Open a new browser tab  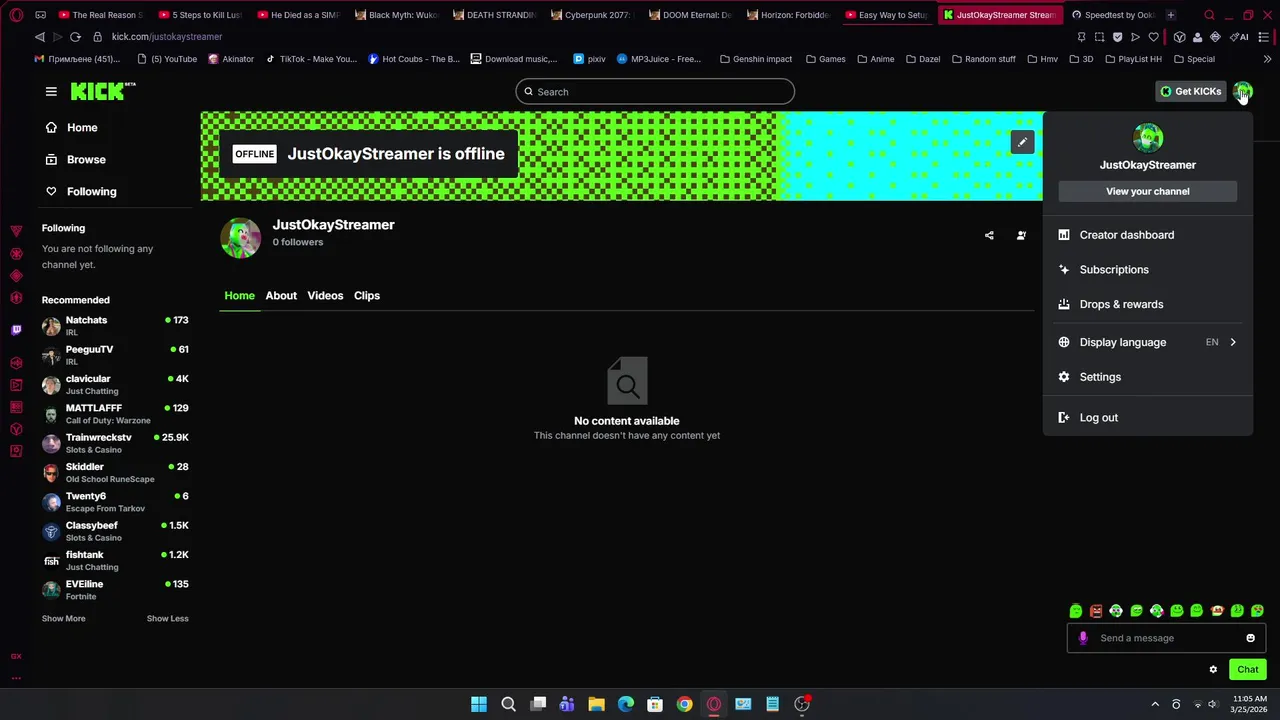(x=1170, y=15)
